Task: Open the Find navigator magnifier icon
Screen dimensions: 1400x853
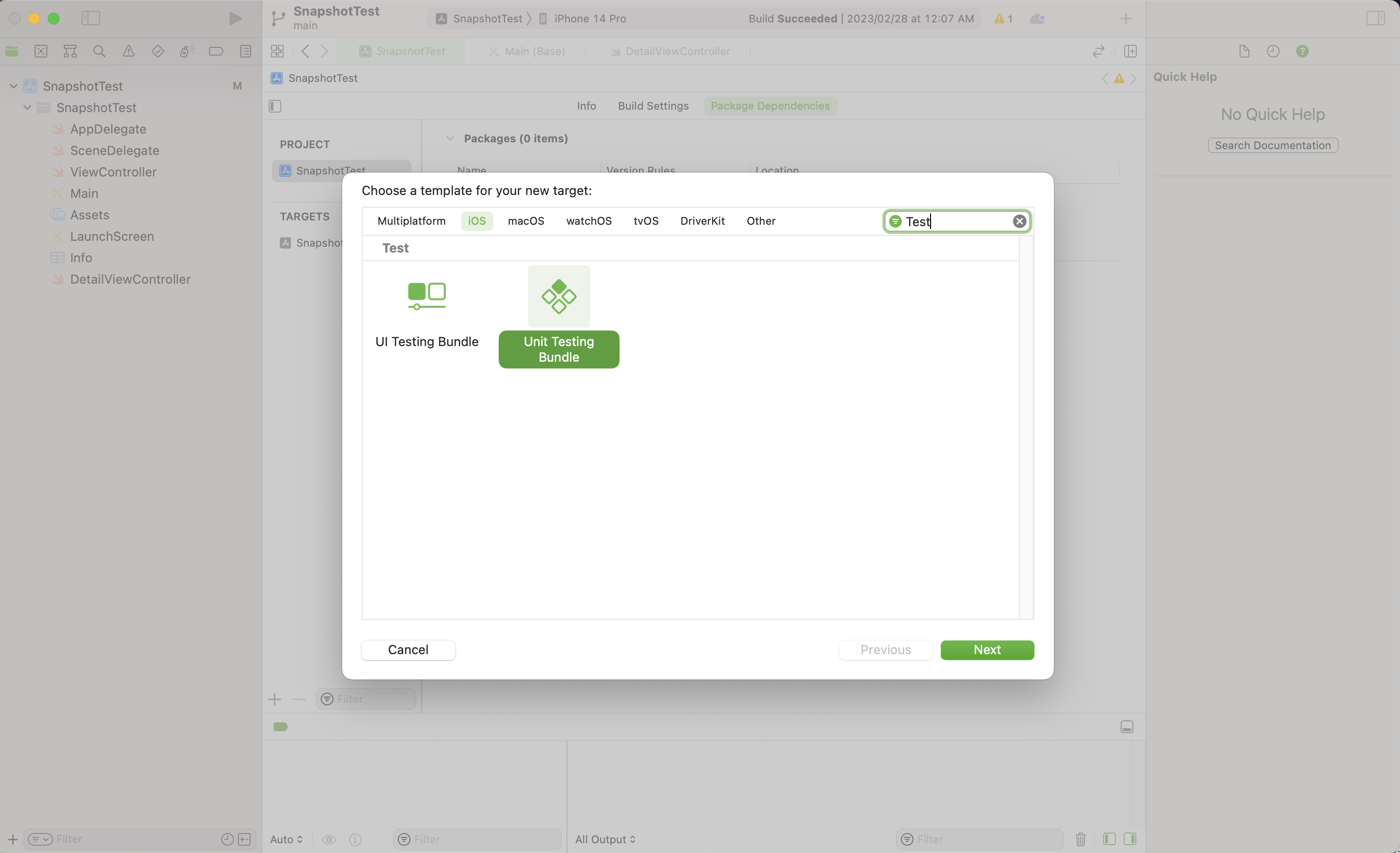Action: (x=99, y=51)
